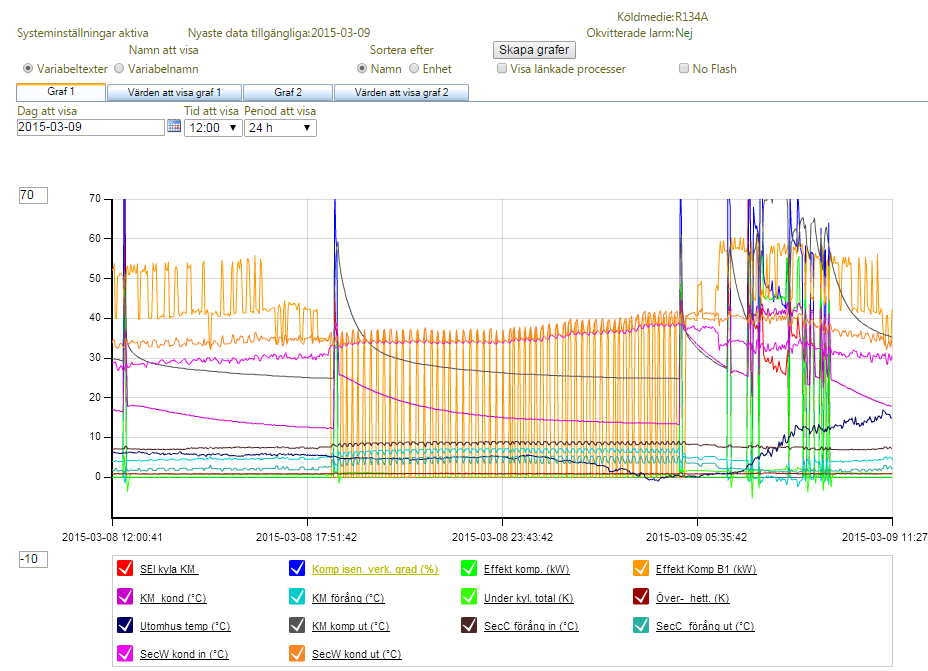Viewport: 928px width, 671px height.
Task: Click the Systeminställningar aktiva text
Action: pos(82,33)
